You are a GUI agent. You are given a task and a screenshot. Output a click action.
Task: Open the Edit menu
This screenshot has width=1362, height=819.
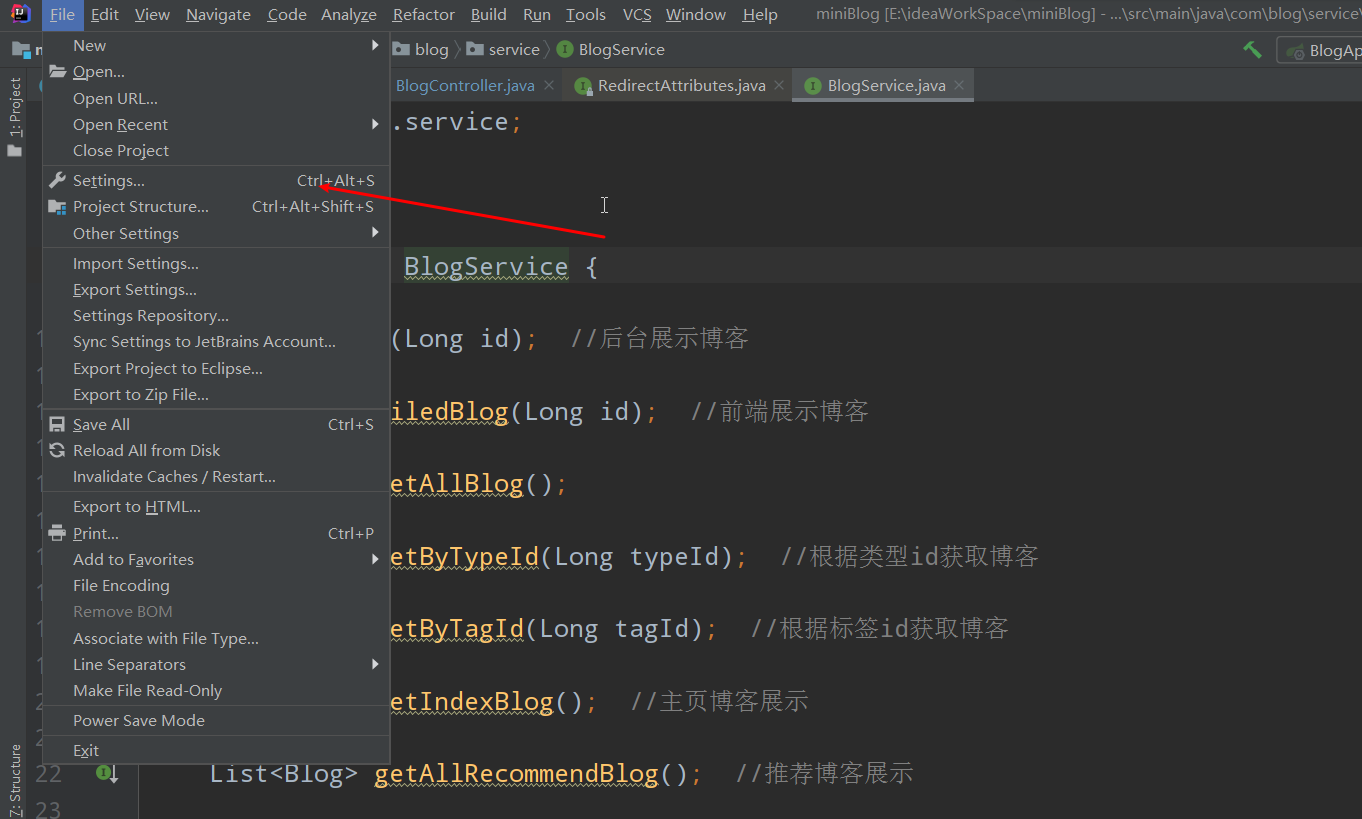(104, 14)
